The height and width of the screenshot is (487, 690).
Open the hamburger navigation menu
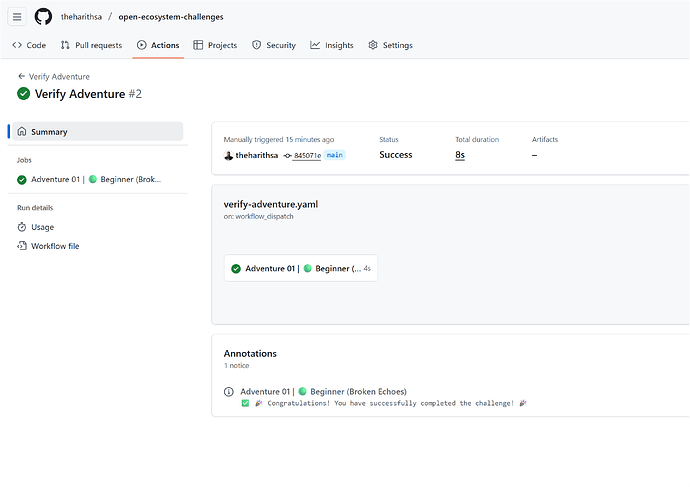[x=17, y=17]
